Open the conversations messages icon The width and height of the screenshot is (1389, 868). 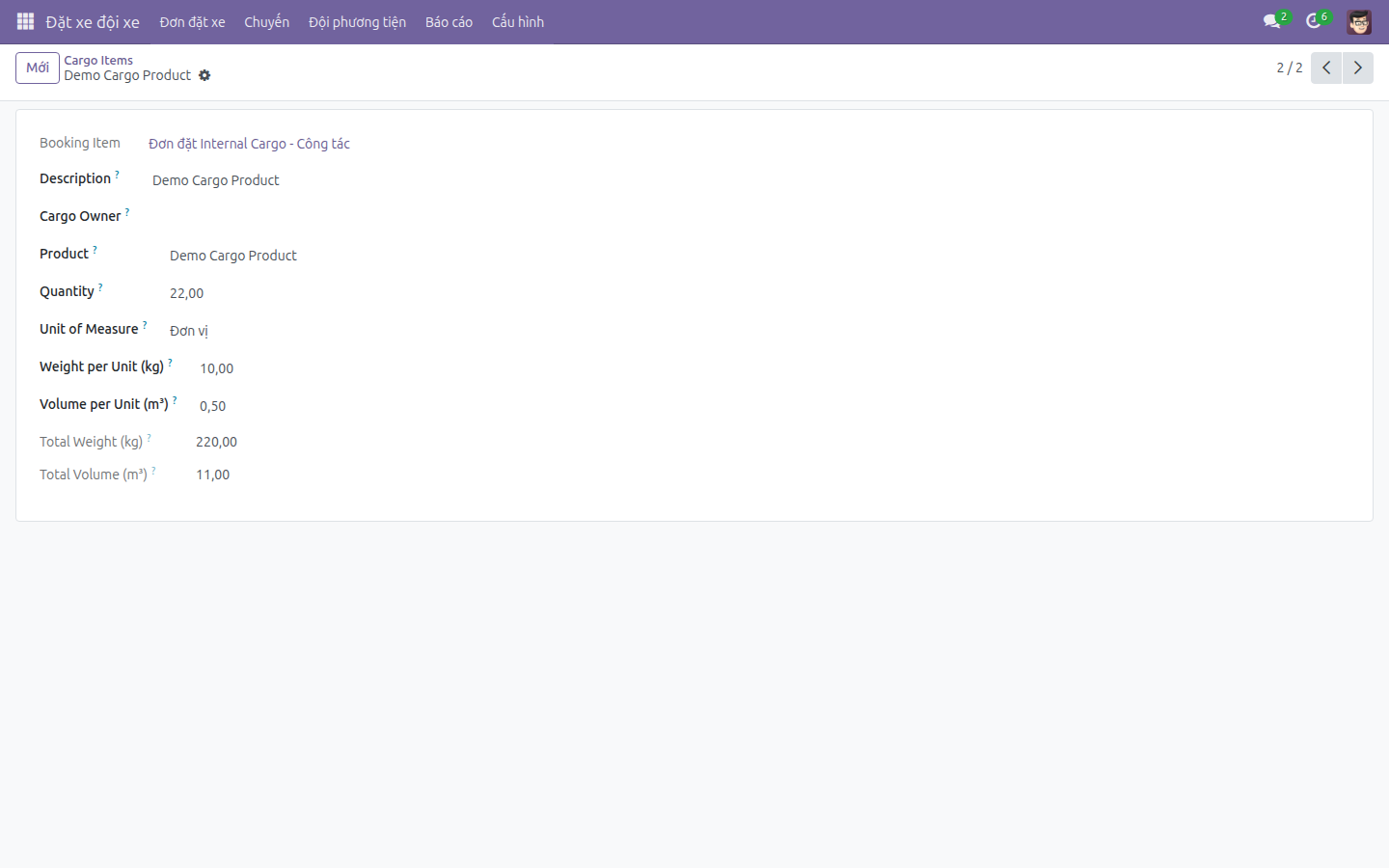coord(1272,21)
